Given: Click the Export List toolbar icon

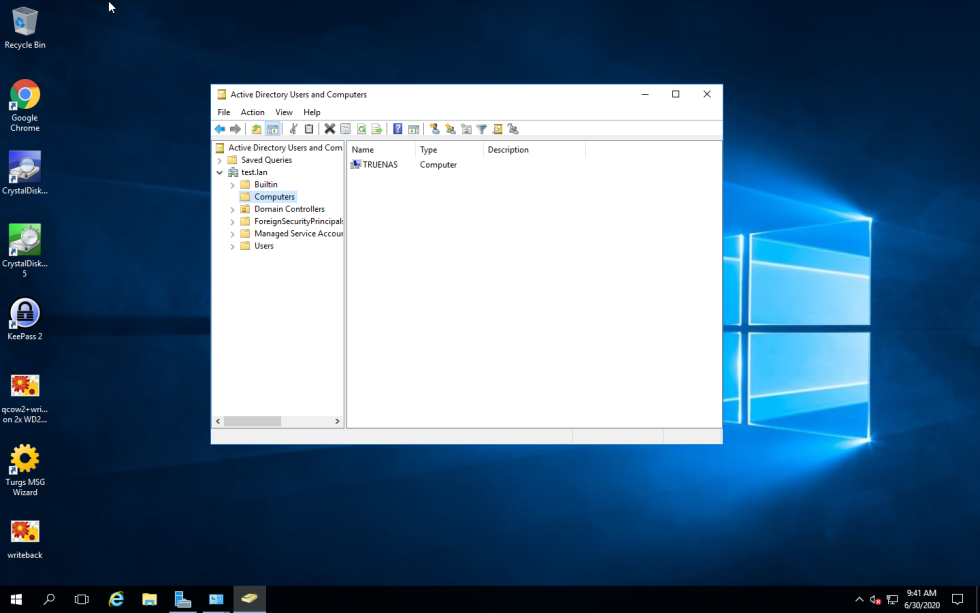Looking at the screenshot, I should 377,129.
